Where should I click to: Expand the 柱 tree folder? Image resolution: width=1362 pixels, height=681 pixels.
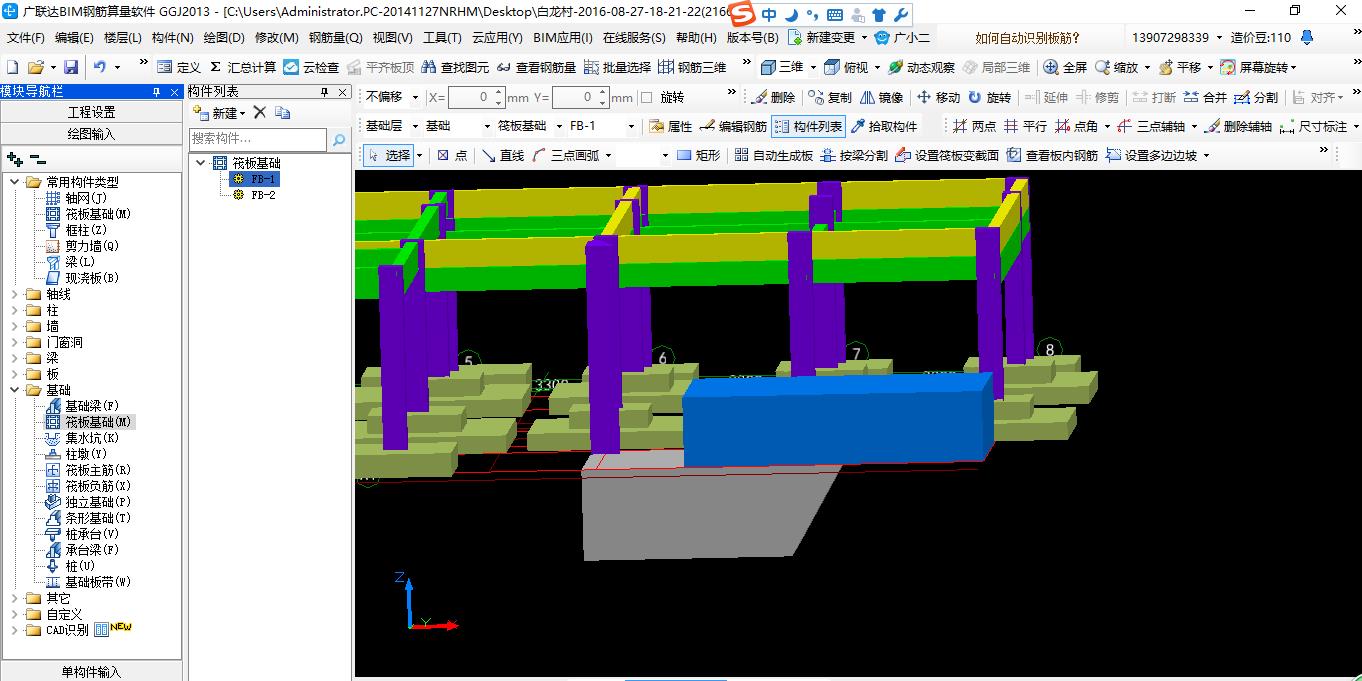[16, 310]
